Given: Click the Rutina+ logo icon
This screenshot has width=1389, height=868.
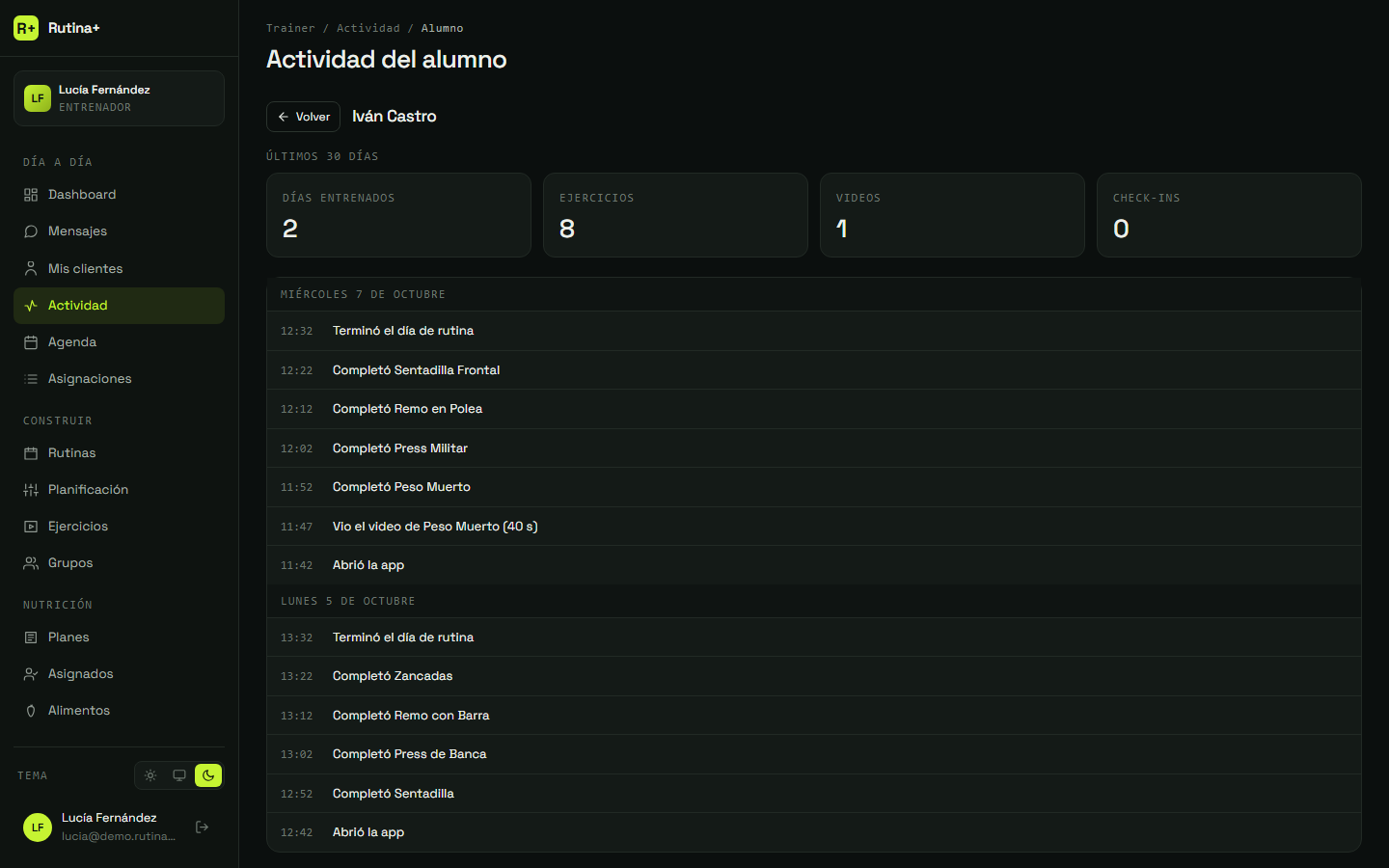Looking at the screenshot, I should point(26,28).
